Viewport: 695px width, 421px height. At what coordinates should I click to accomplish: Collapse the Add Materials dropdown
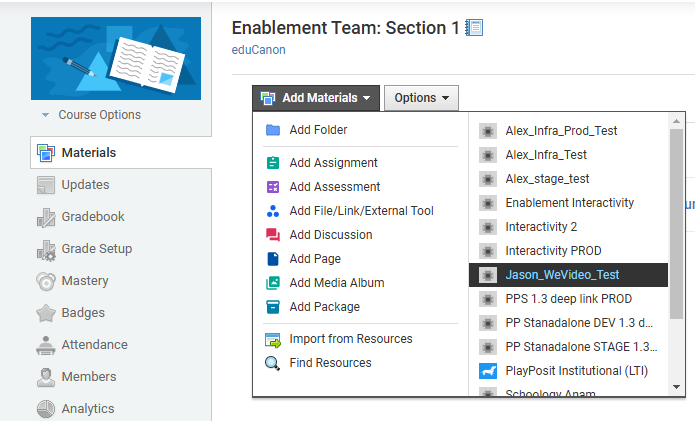(x=316, y=98)
